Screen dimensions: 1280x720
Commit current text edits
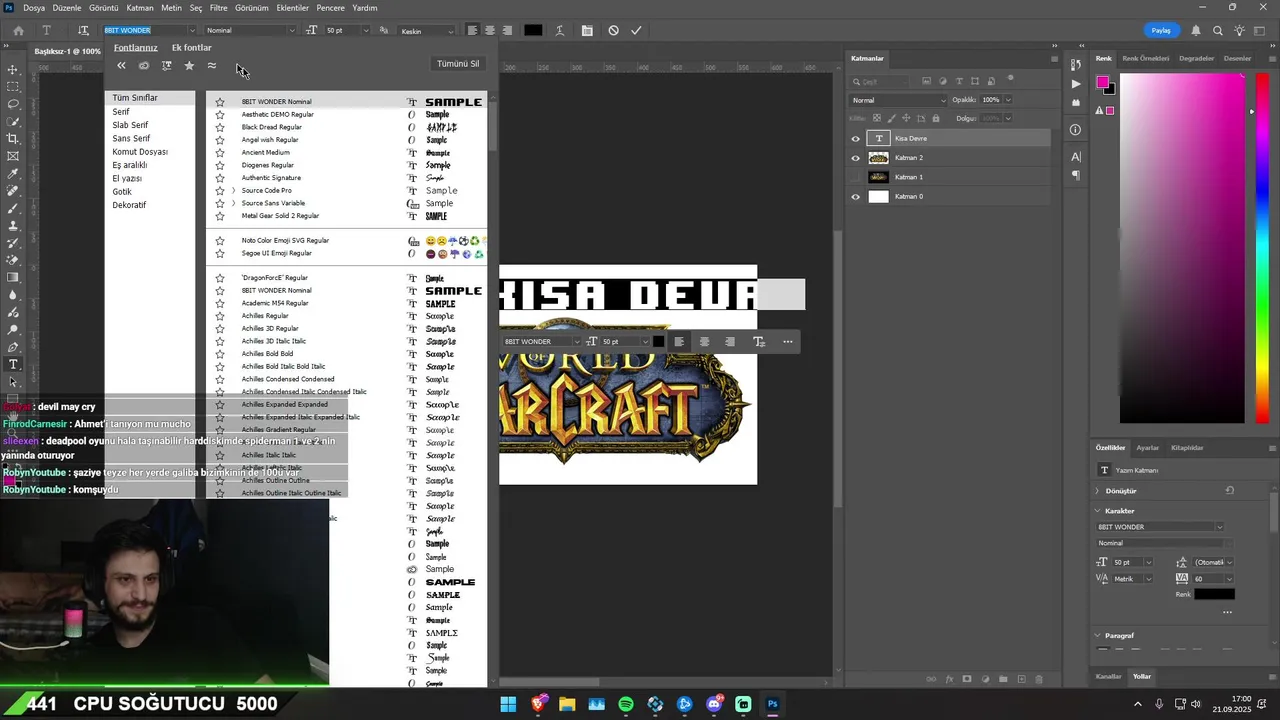(636, 30)
